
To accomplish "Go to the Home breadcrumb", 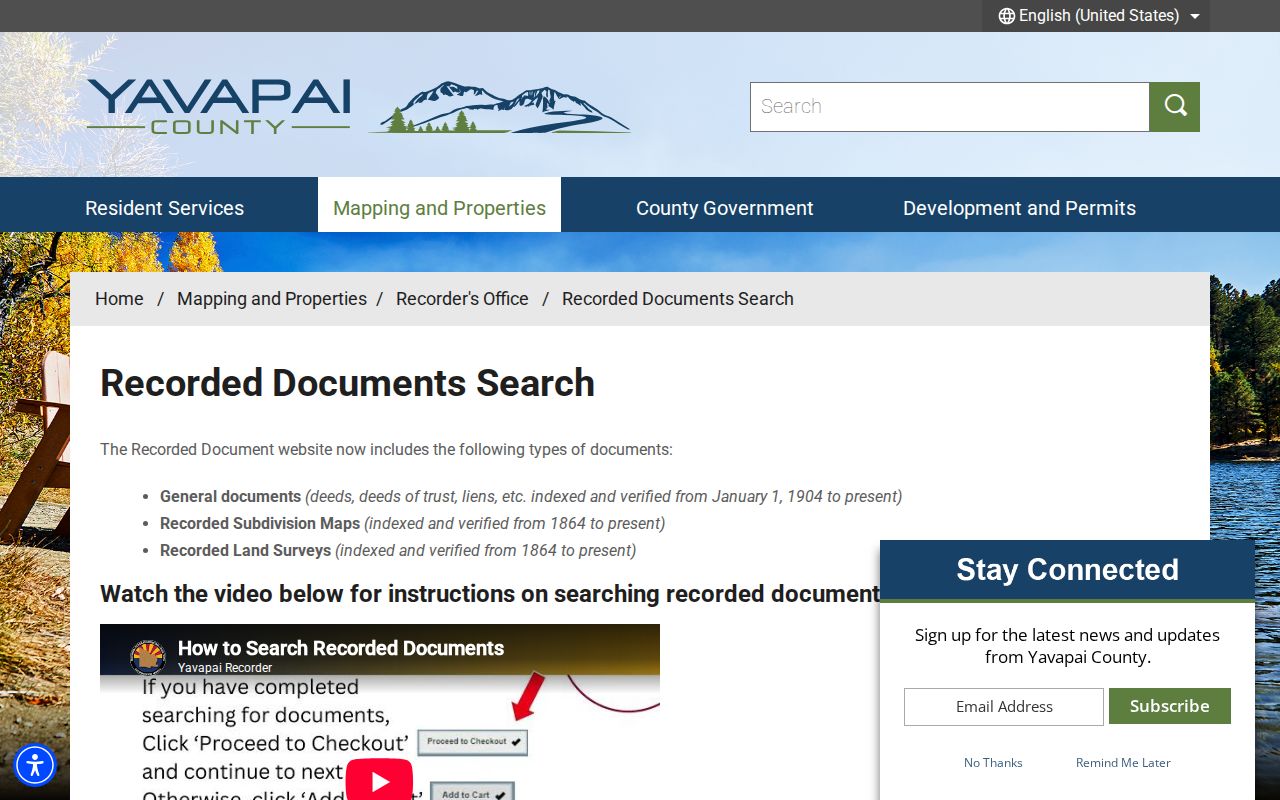I will tap(119, 299).
